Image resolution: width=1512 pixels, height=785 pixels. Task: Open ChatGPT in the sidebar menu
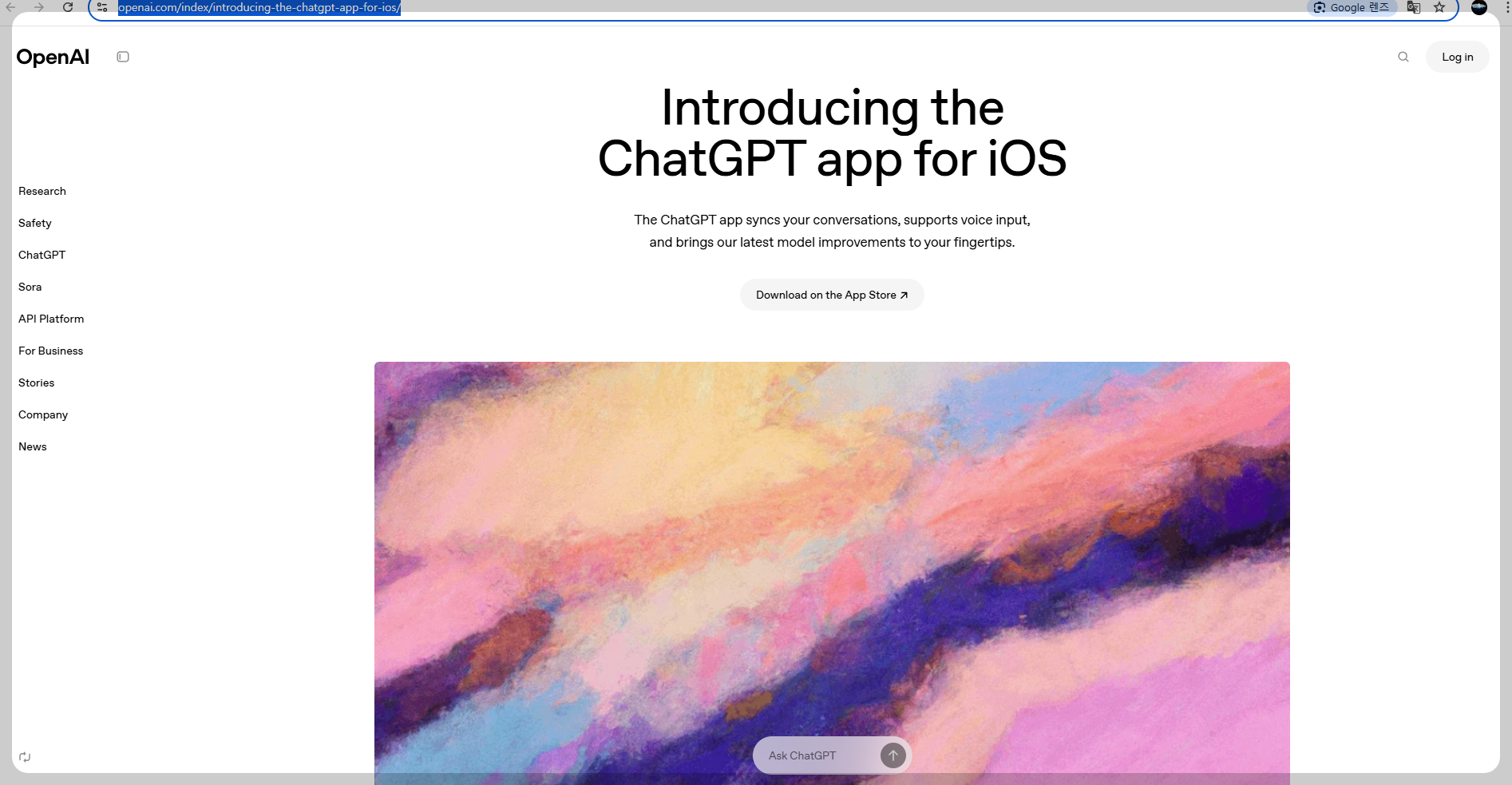pos(42,255)
